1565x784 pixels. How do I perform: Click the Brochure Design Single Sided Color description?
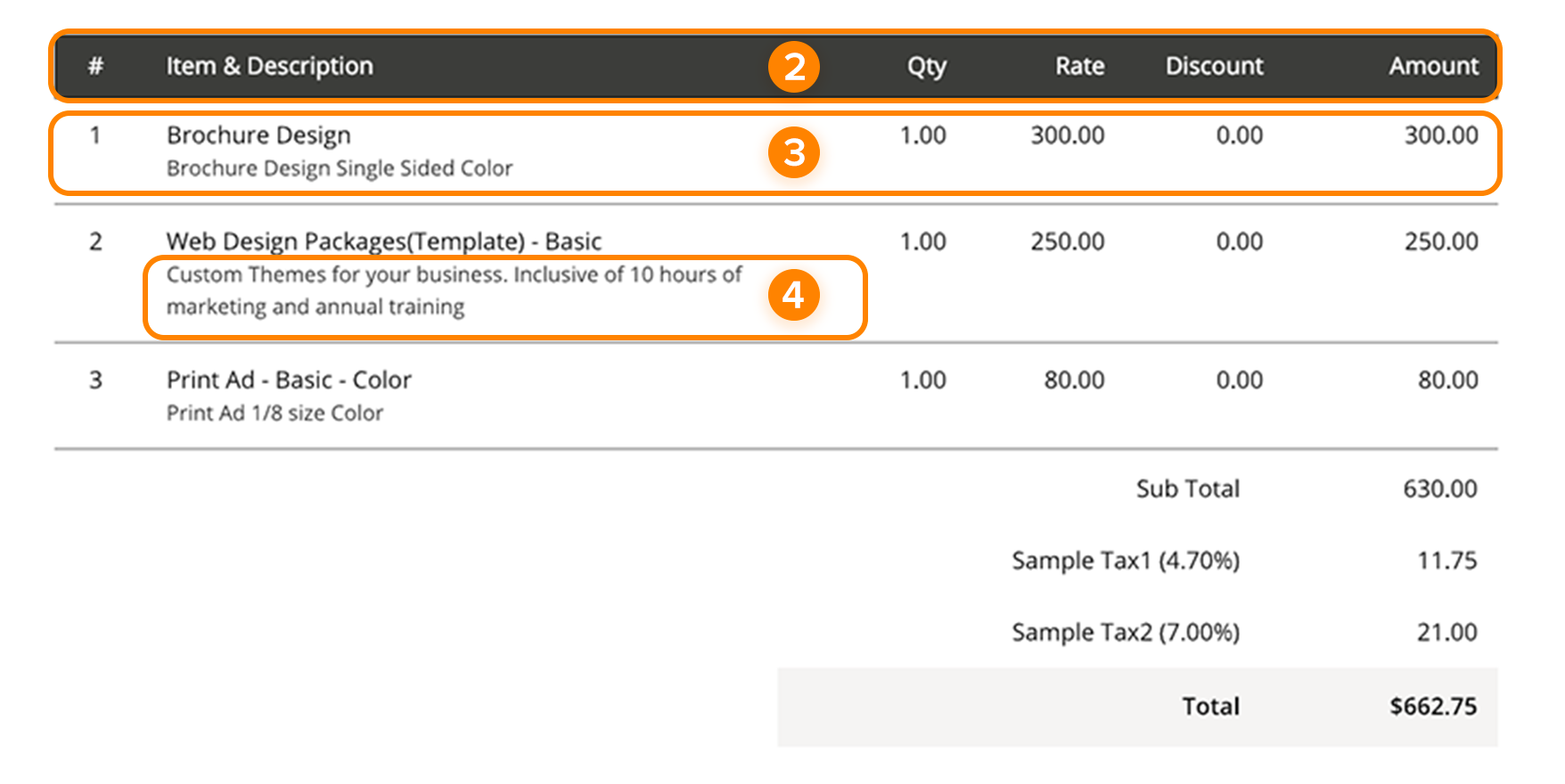(x=340, y=168)
